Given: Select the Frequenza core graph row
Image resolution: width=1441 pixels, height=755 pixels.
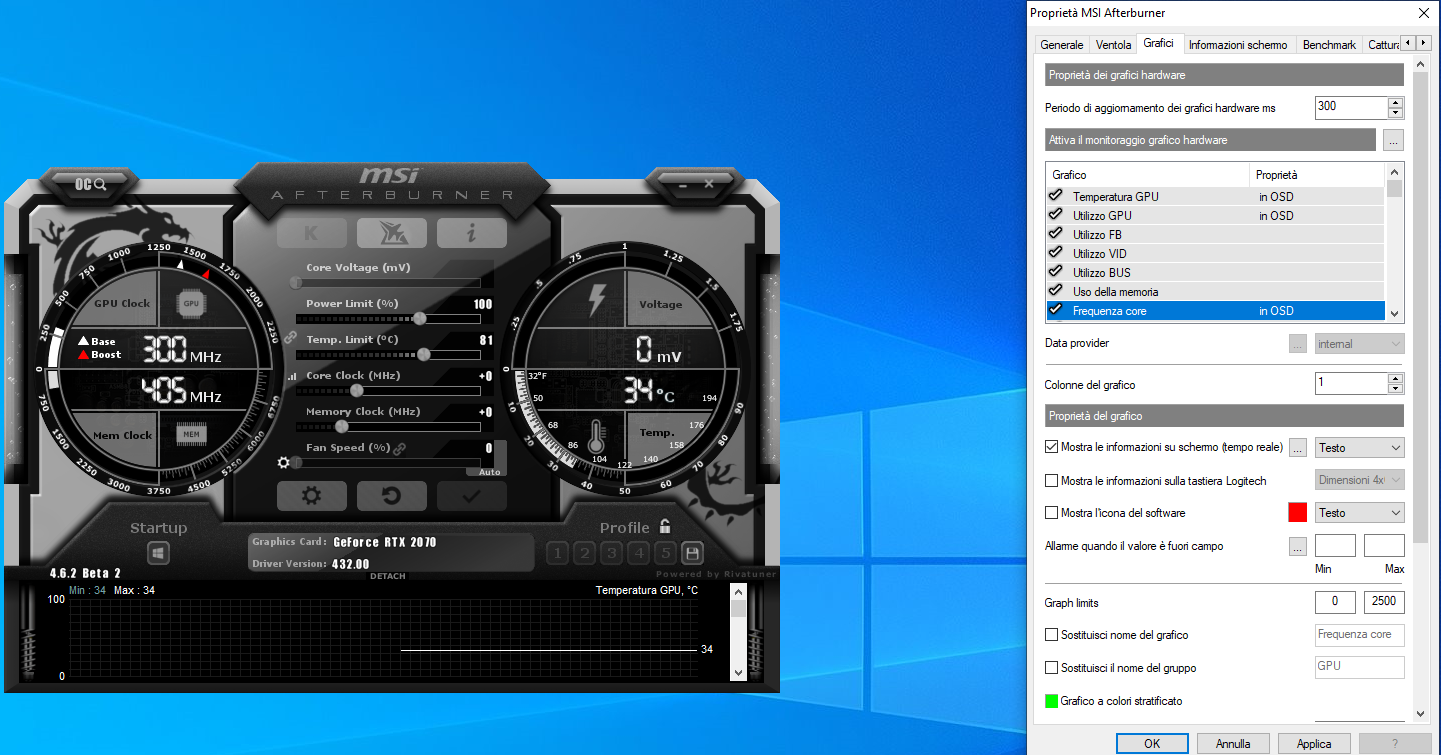Looking at the screenshot, I should click(1215, 311).
